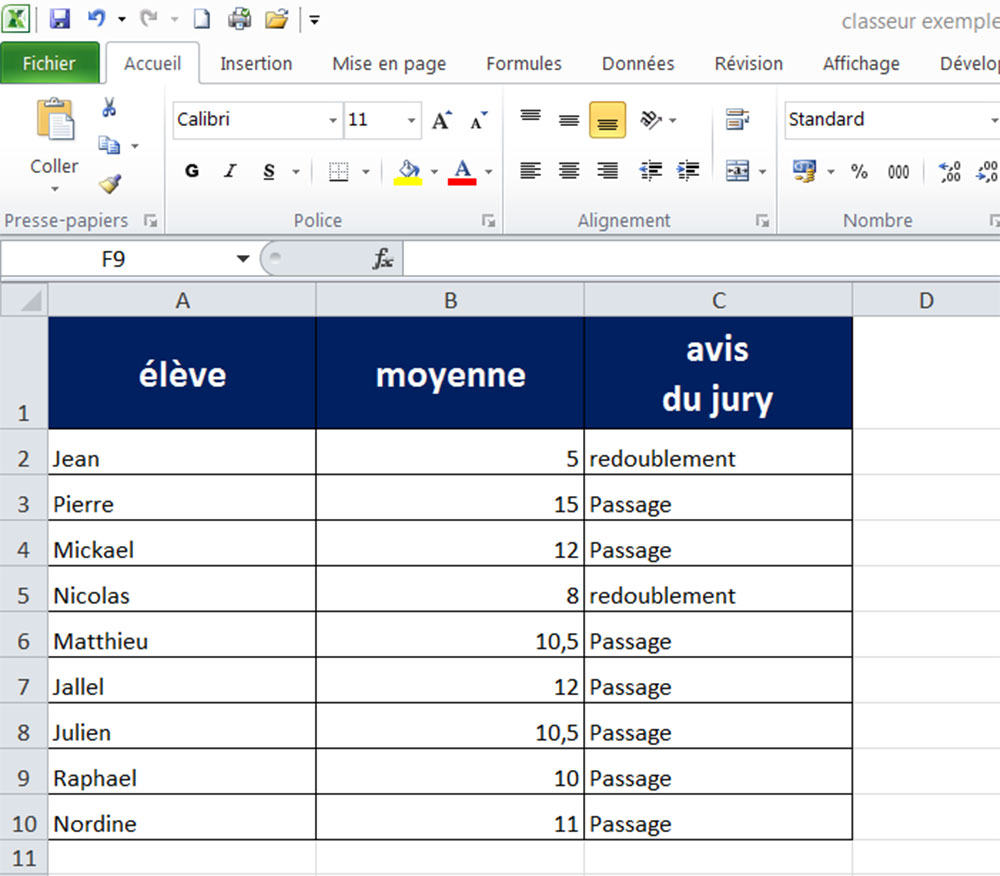The image size is (1000, 876).
Task: Open Presse-papiers dialog launcher
Action: click(151, 221)
